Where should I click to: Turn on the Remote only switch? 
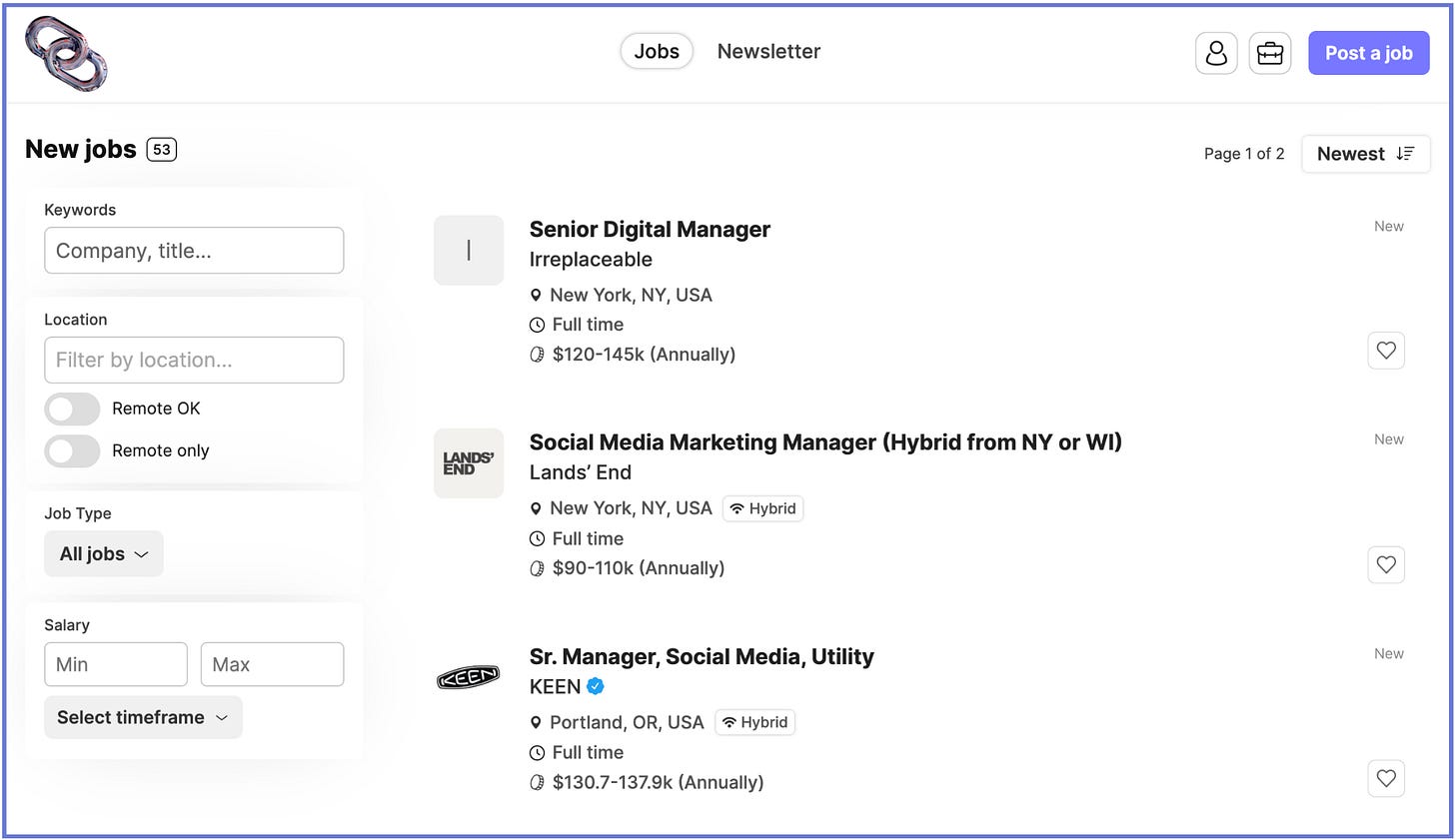point(72,450)
